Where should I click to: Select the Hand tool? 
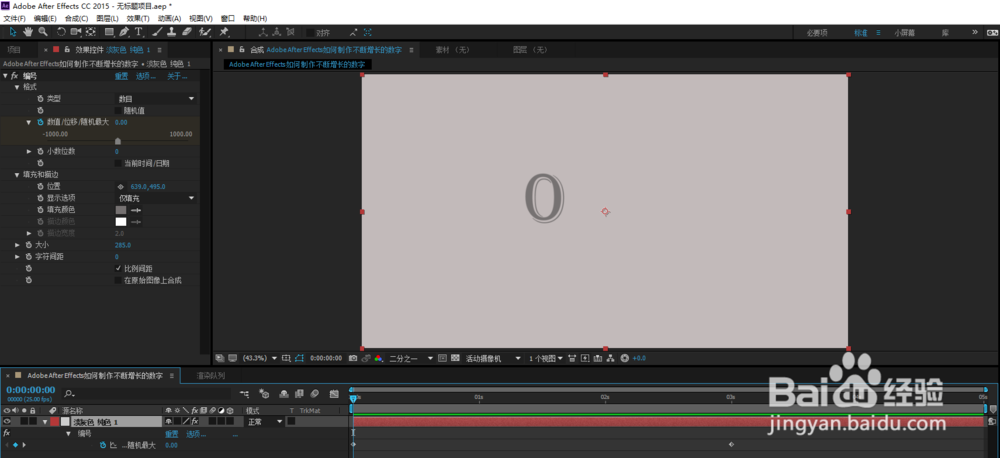[x=28, y=32]
